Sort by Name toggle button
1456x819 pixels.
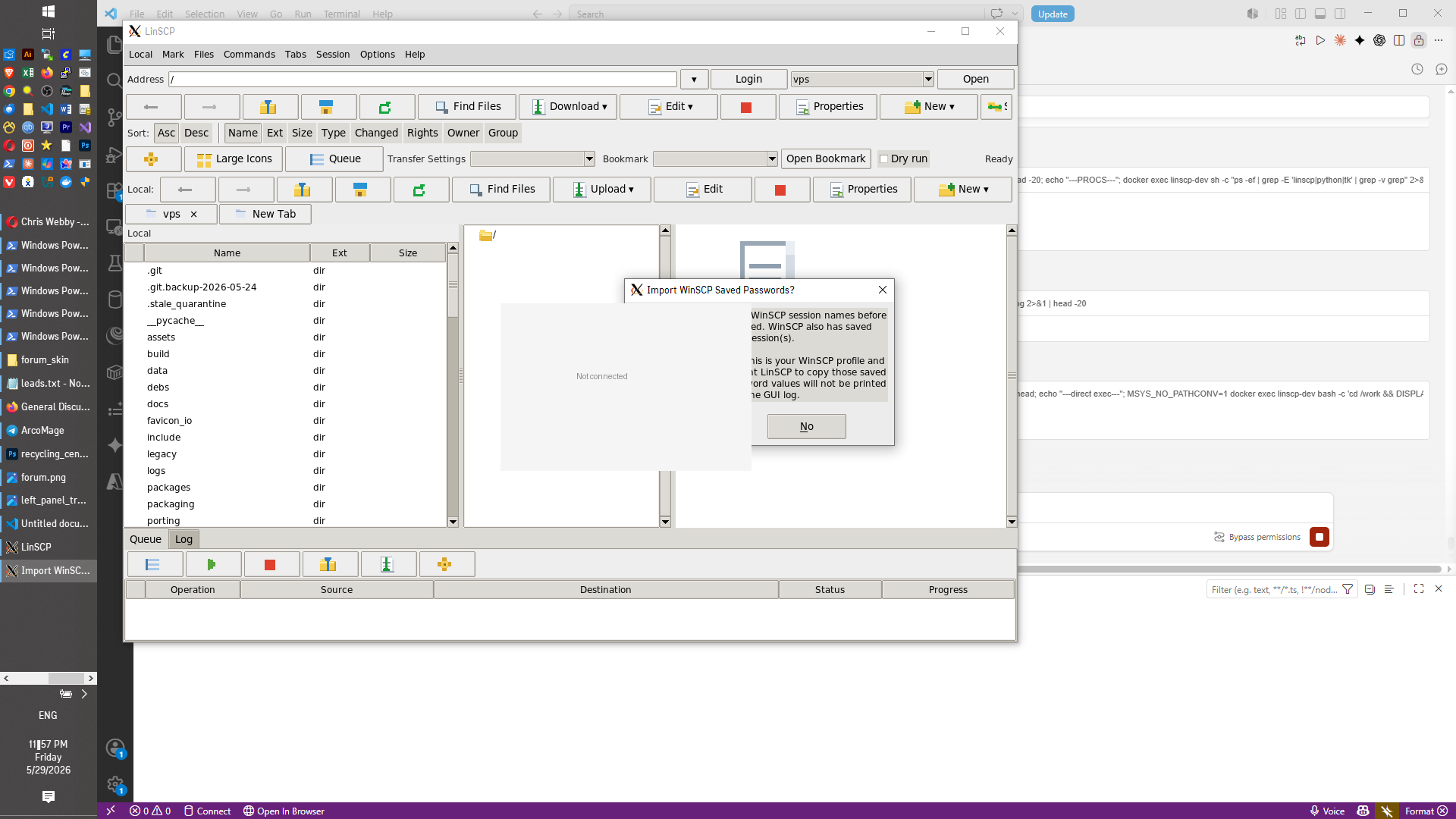tap(243, 133)
